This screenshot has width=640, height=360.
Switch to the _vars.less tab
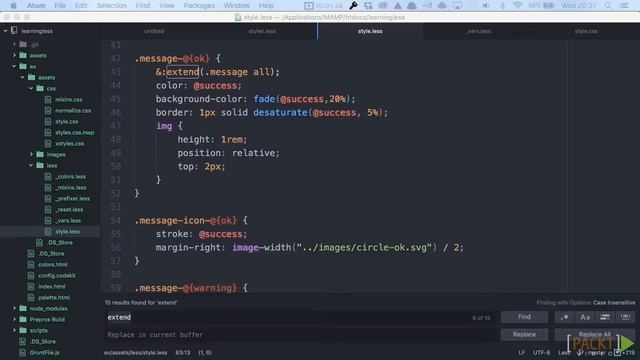point(478,31)
